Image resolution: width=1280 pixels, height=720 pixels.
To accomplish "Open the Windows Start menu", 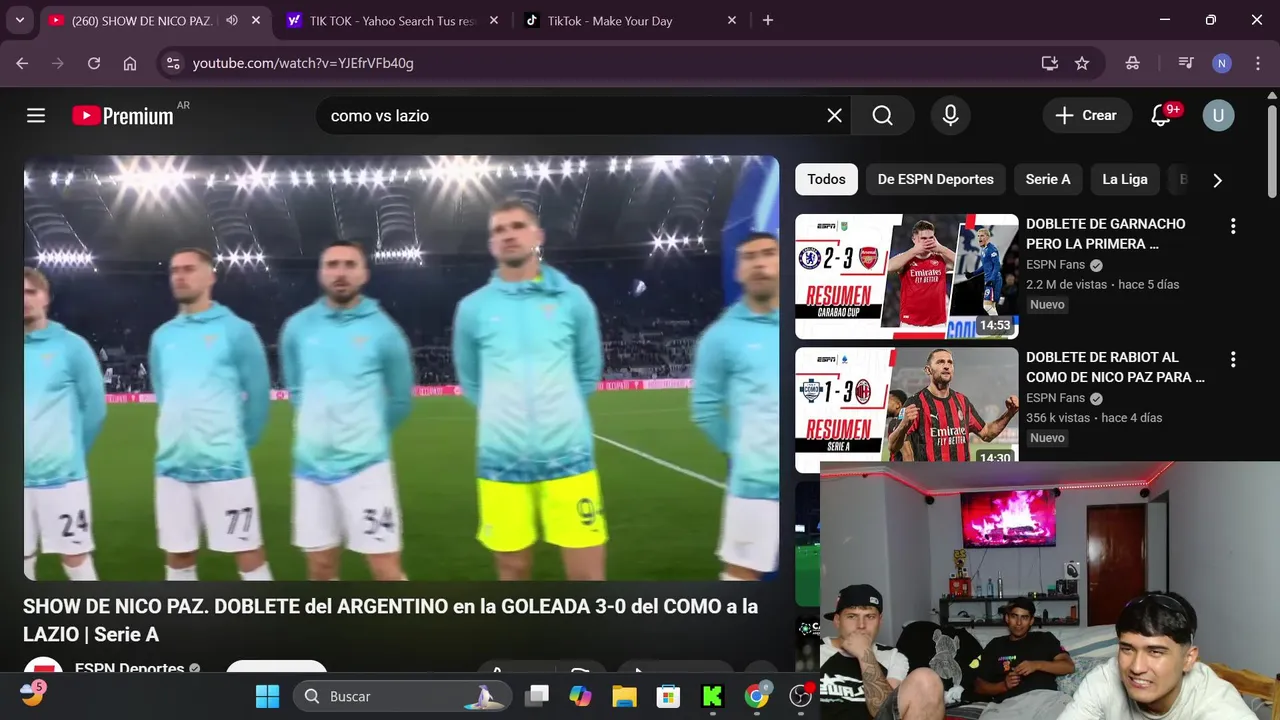I will click(267, 696).
